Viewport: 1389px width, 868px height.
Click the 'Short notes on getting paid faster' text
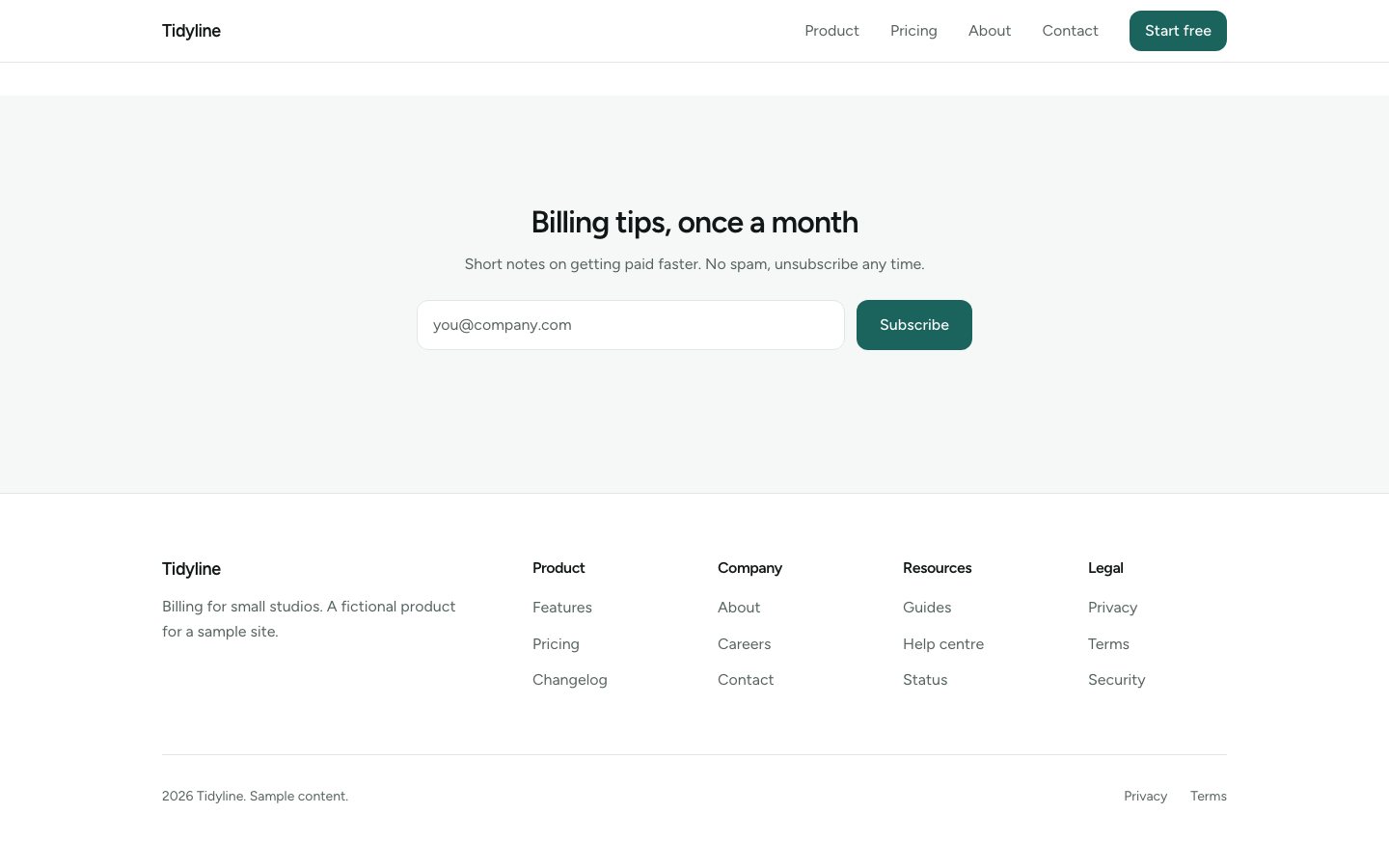(694, 264)
